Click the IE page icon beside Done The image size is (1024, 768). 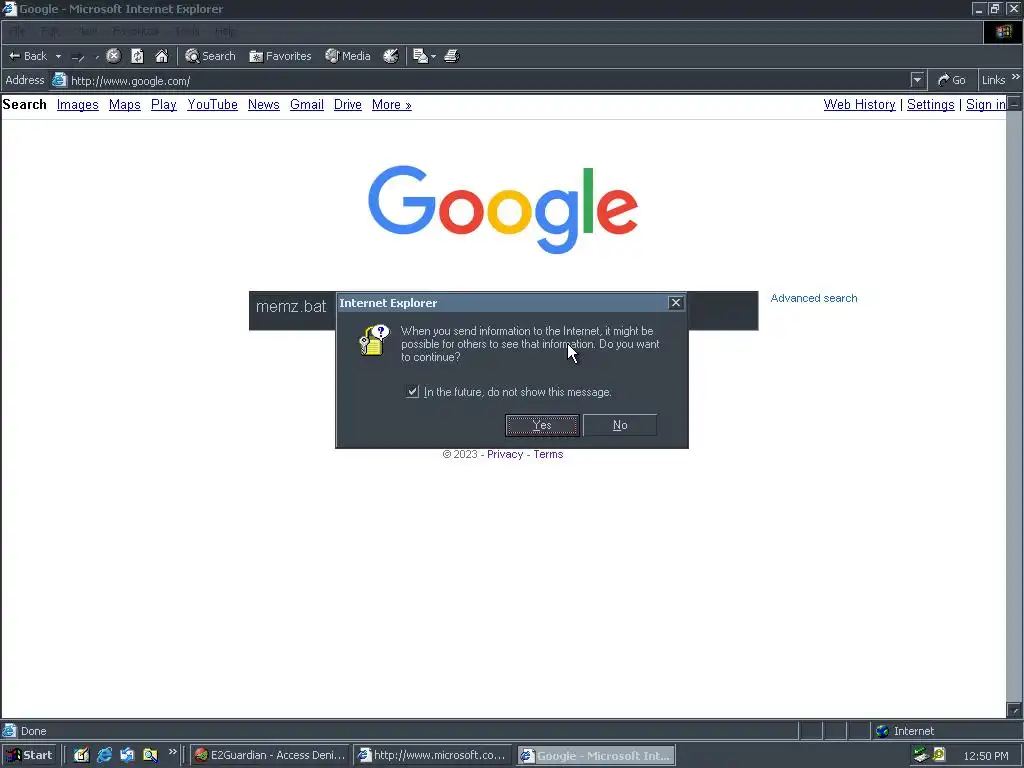(9, 731)
